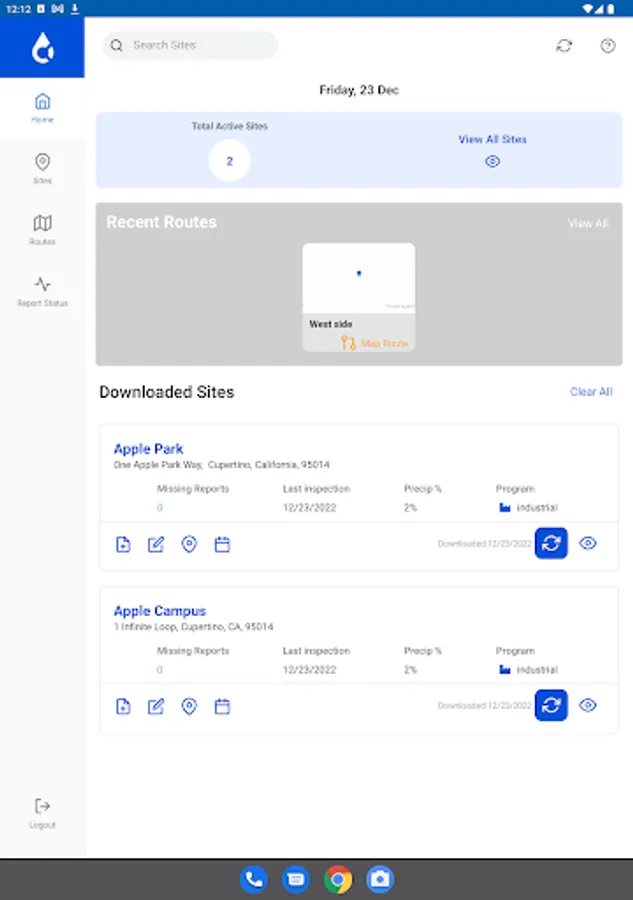Click the water drop app logo
Viewport: 633px width, 900px height.
click(42, 47)
